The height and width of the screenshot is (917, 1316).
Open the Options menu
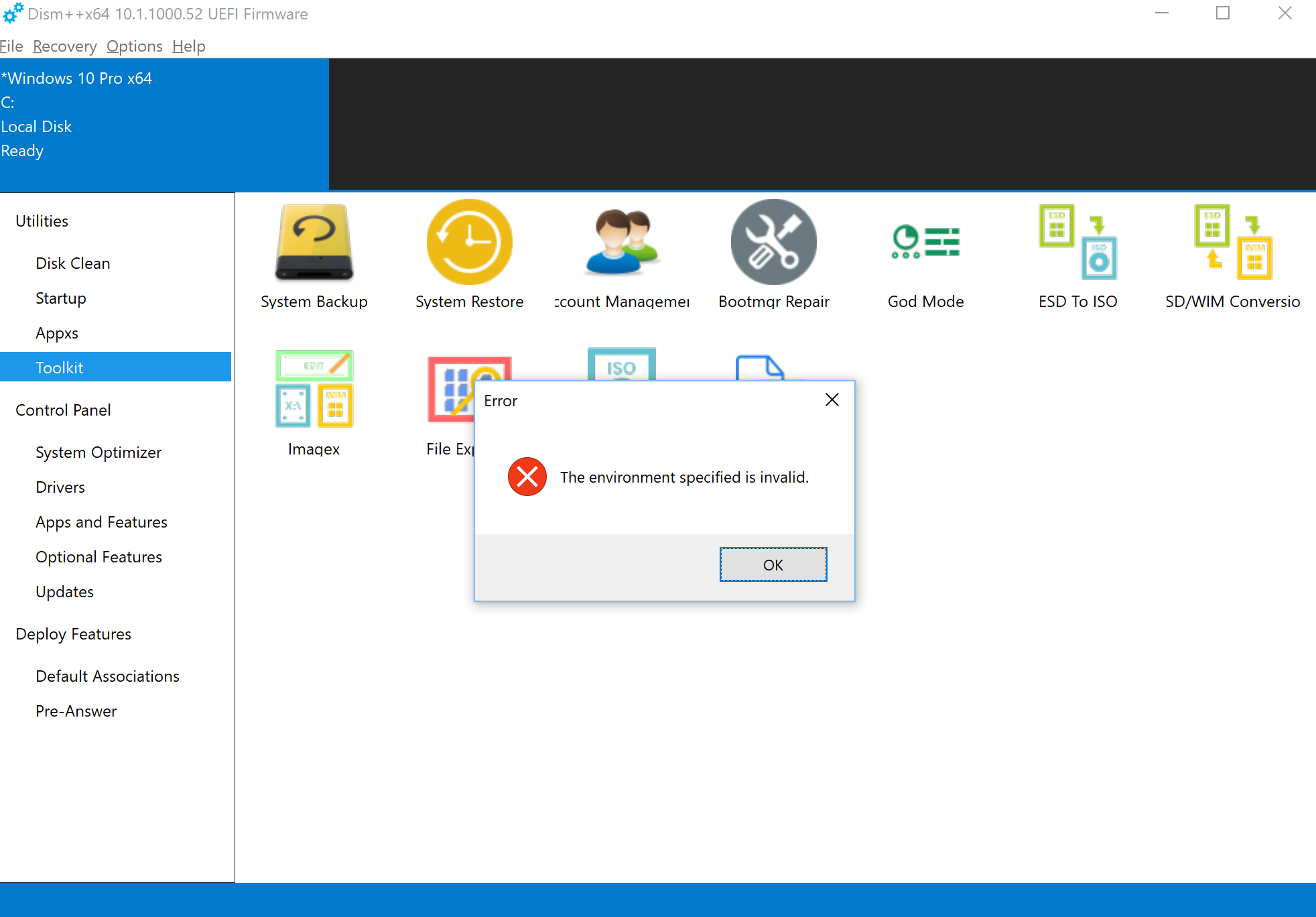135,46
